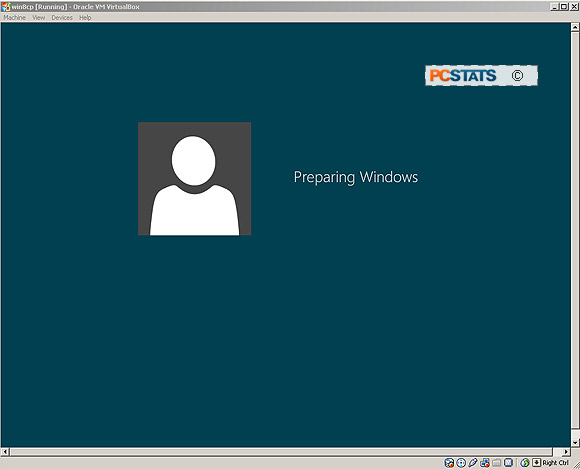Click the mouse integration status icon
Screen dimensions: 580x469
click(525, 463)
